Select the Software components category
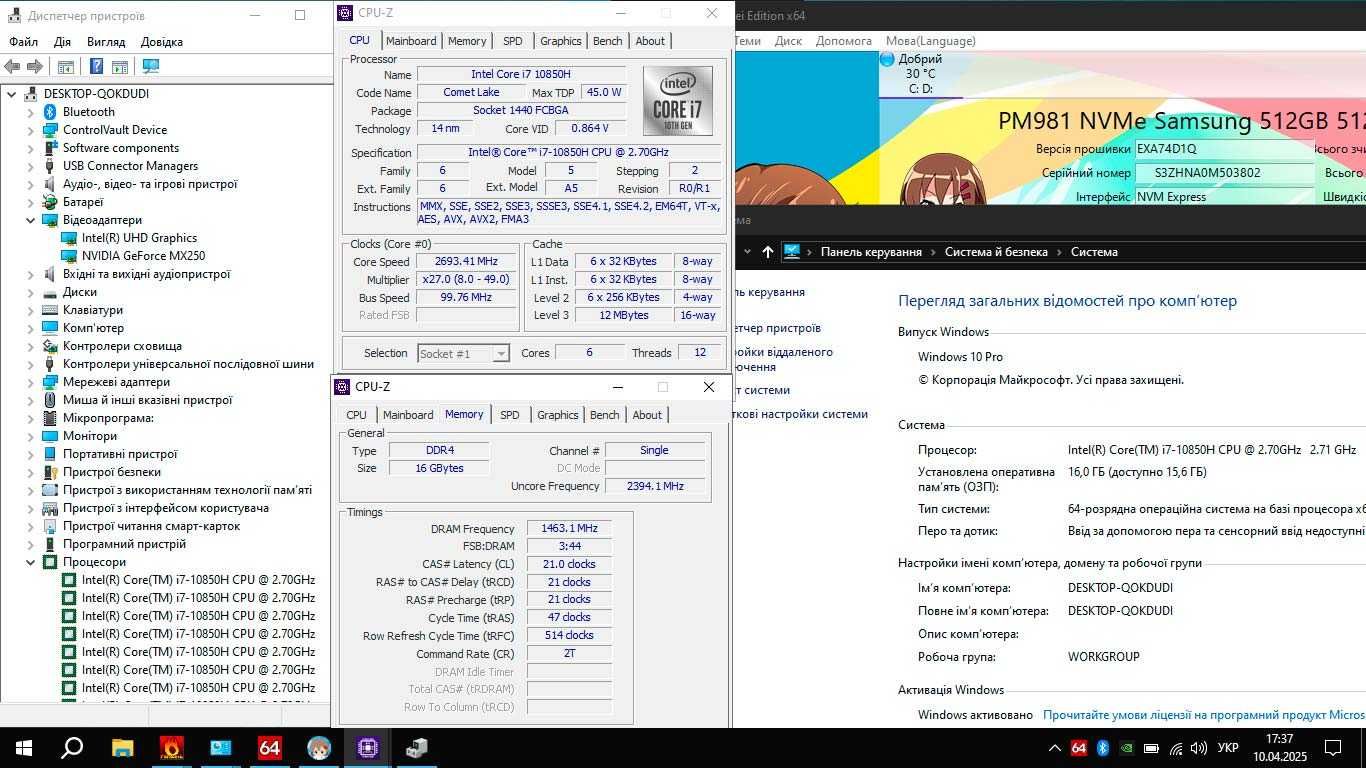This screenshot has width=1366, height=768. pyautogui.click(x=121, y=148)
